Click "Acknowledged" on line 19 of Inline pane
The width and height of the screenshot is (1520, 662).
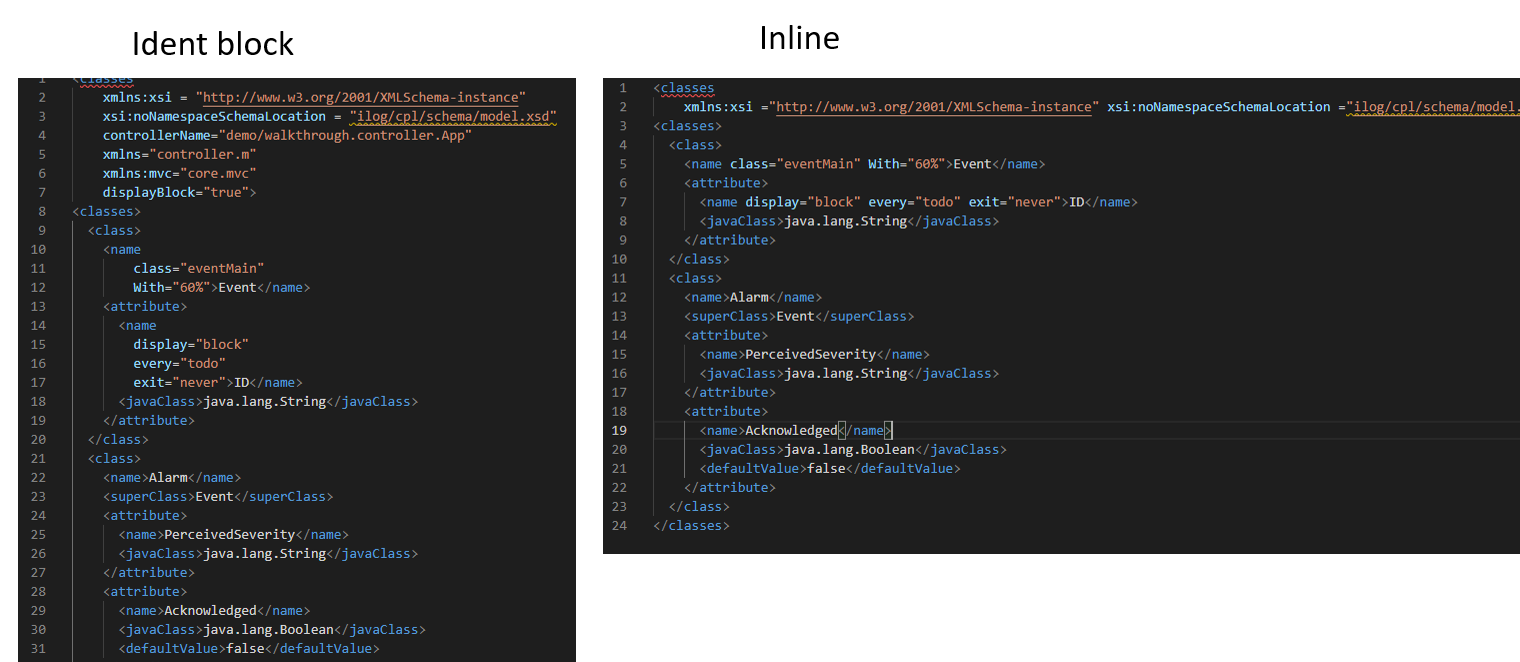[x=791, y=430]
